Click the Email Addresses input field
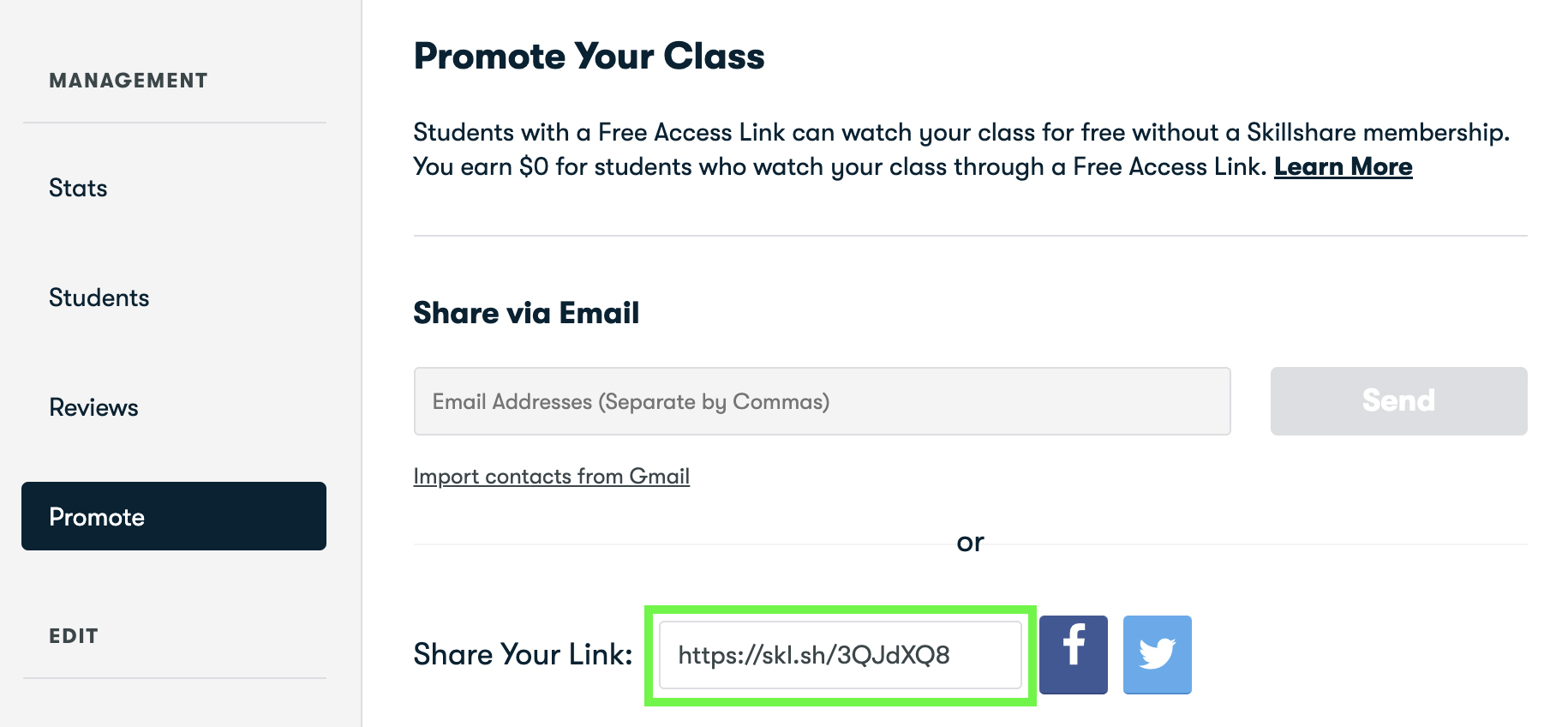This screenshot has height=727, width=1568. pyautogui.click(x=821, y=400)
